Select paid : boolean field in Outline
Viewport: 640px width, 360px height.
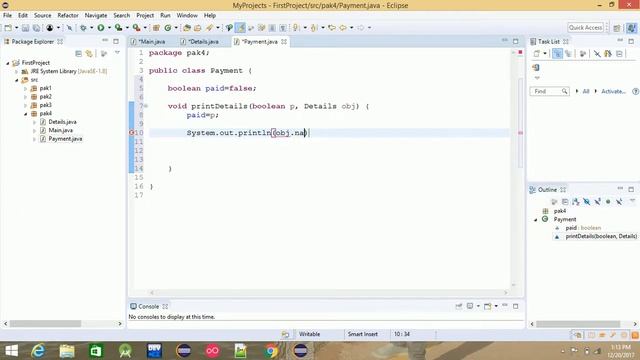[583, 228]
